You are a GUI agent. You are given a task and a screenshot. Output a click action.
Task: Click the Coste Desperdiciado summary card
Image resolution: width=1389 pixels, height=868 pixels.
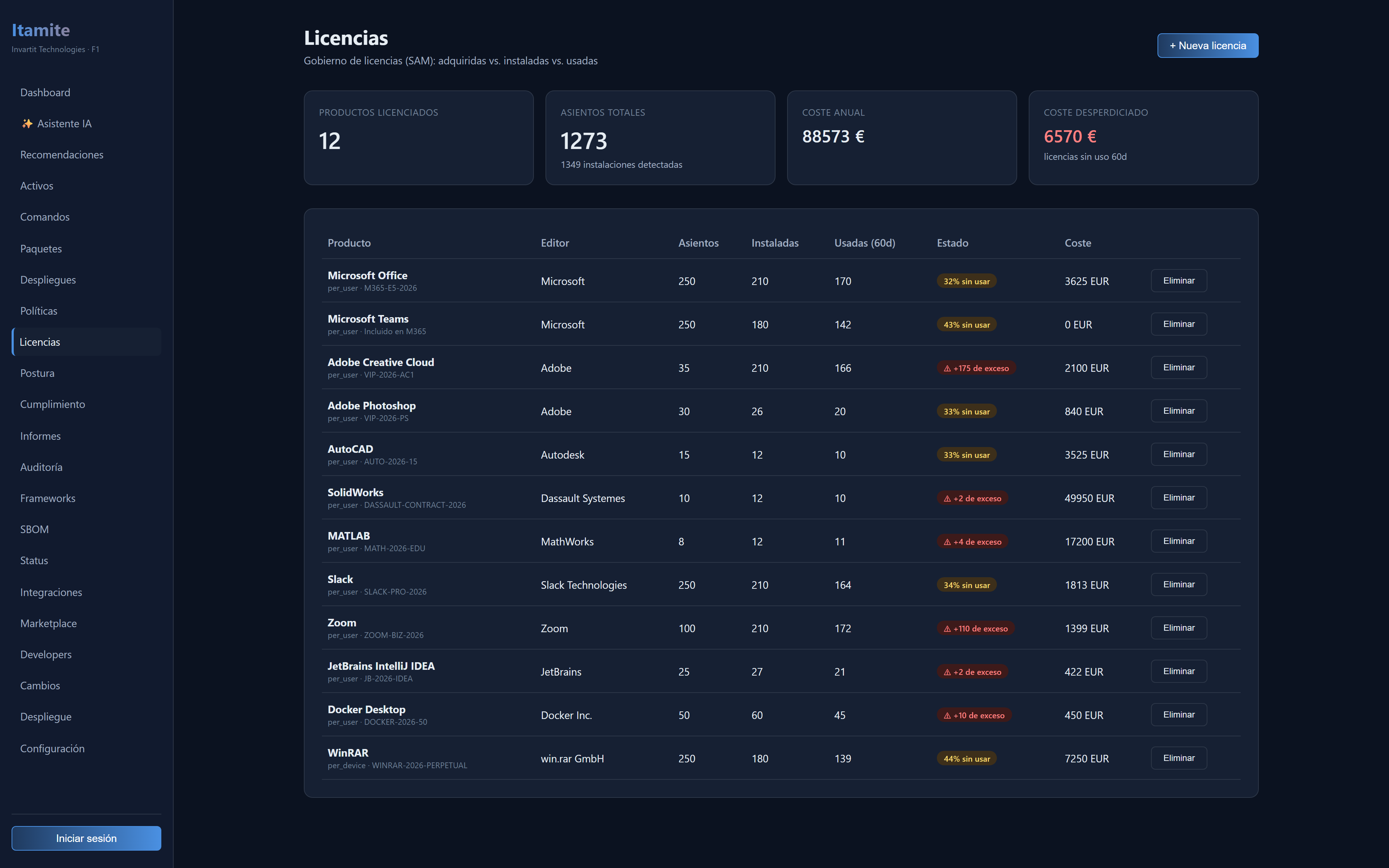1143,137
